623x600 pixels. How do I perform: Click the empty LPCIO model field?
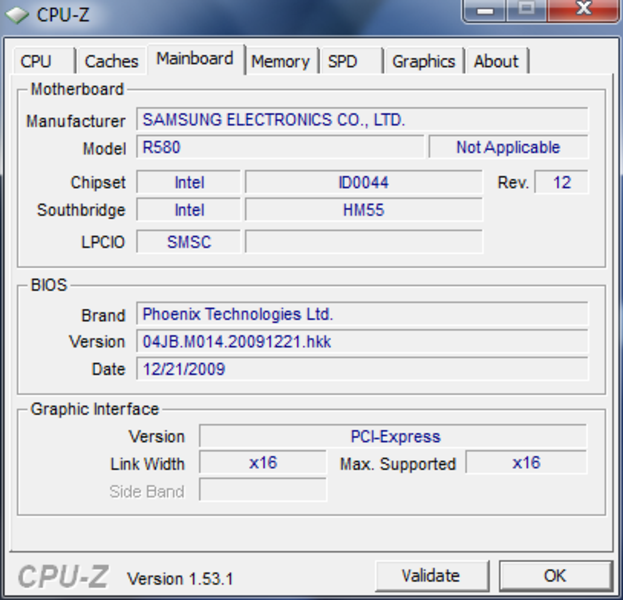coord(364,242)
